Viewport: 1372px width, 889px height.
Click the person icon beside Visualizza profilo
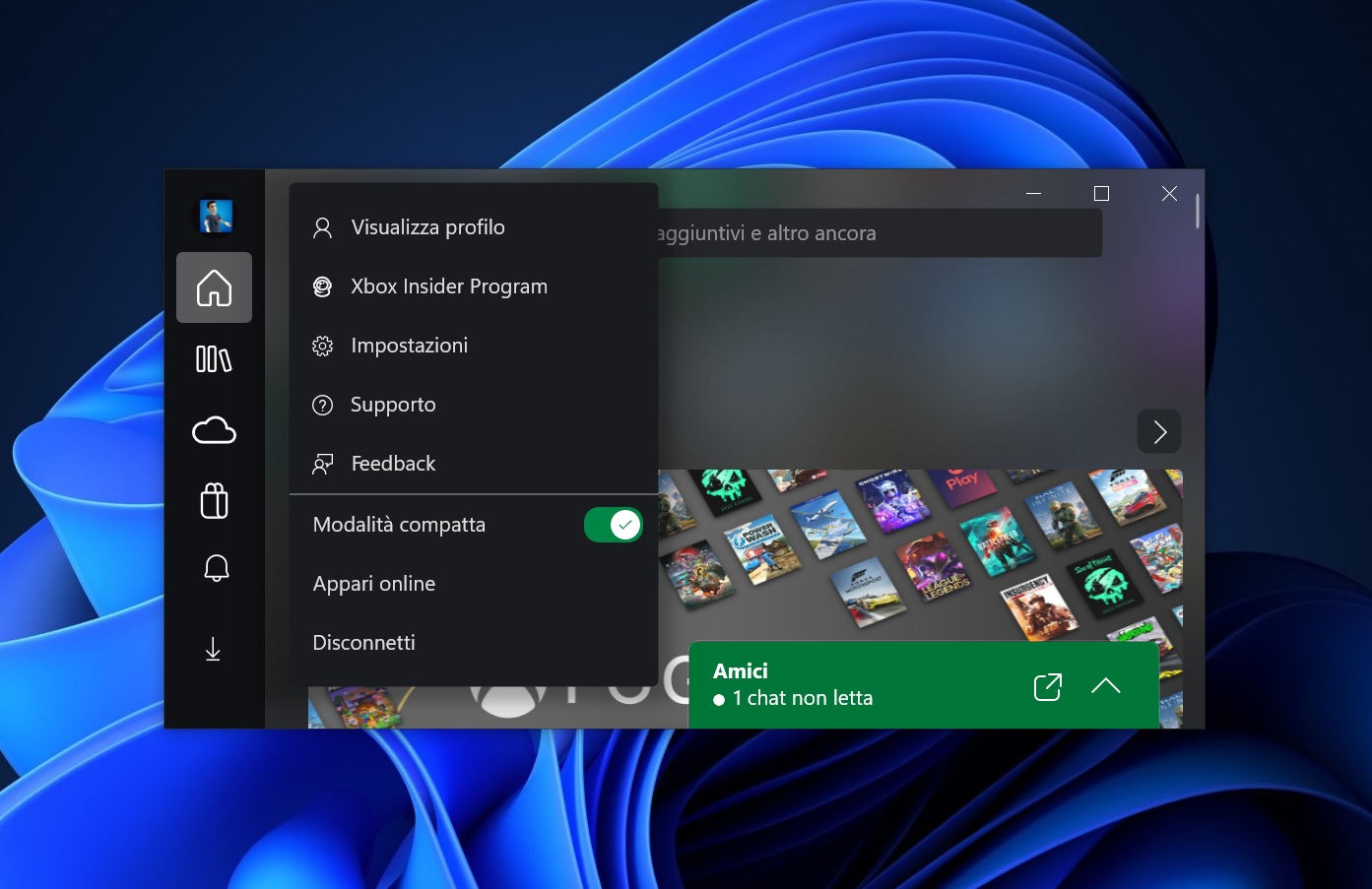click(322, 228)
